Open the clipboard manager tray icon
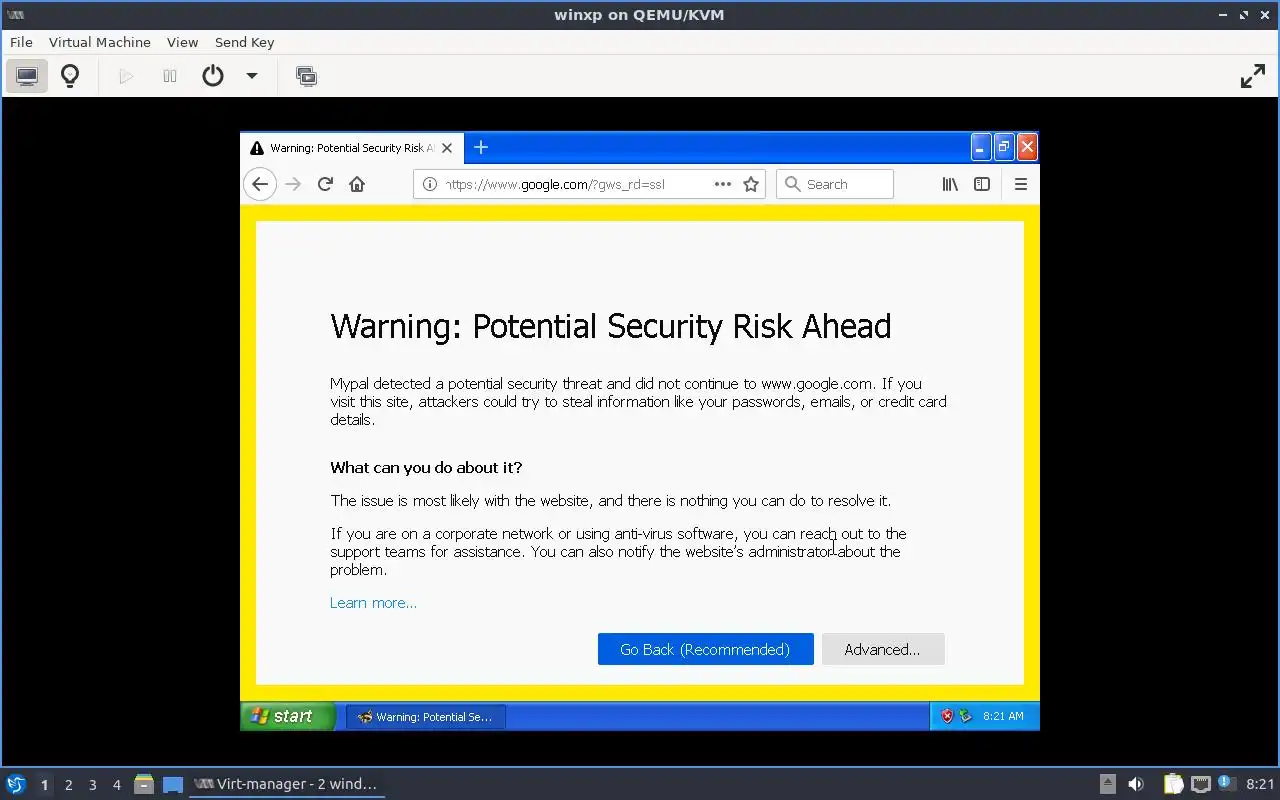 1173,784
